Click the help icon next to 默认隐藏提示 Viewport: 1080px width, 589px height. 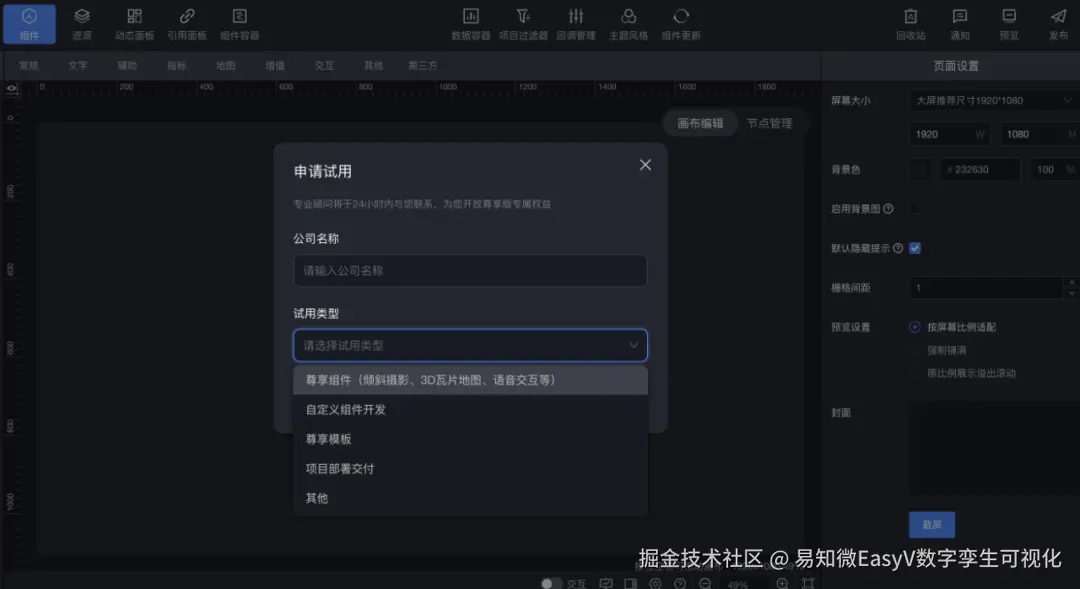897,248
